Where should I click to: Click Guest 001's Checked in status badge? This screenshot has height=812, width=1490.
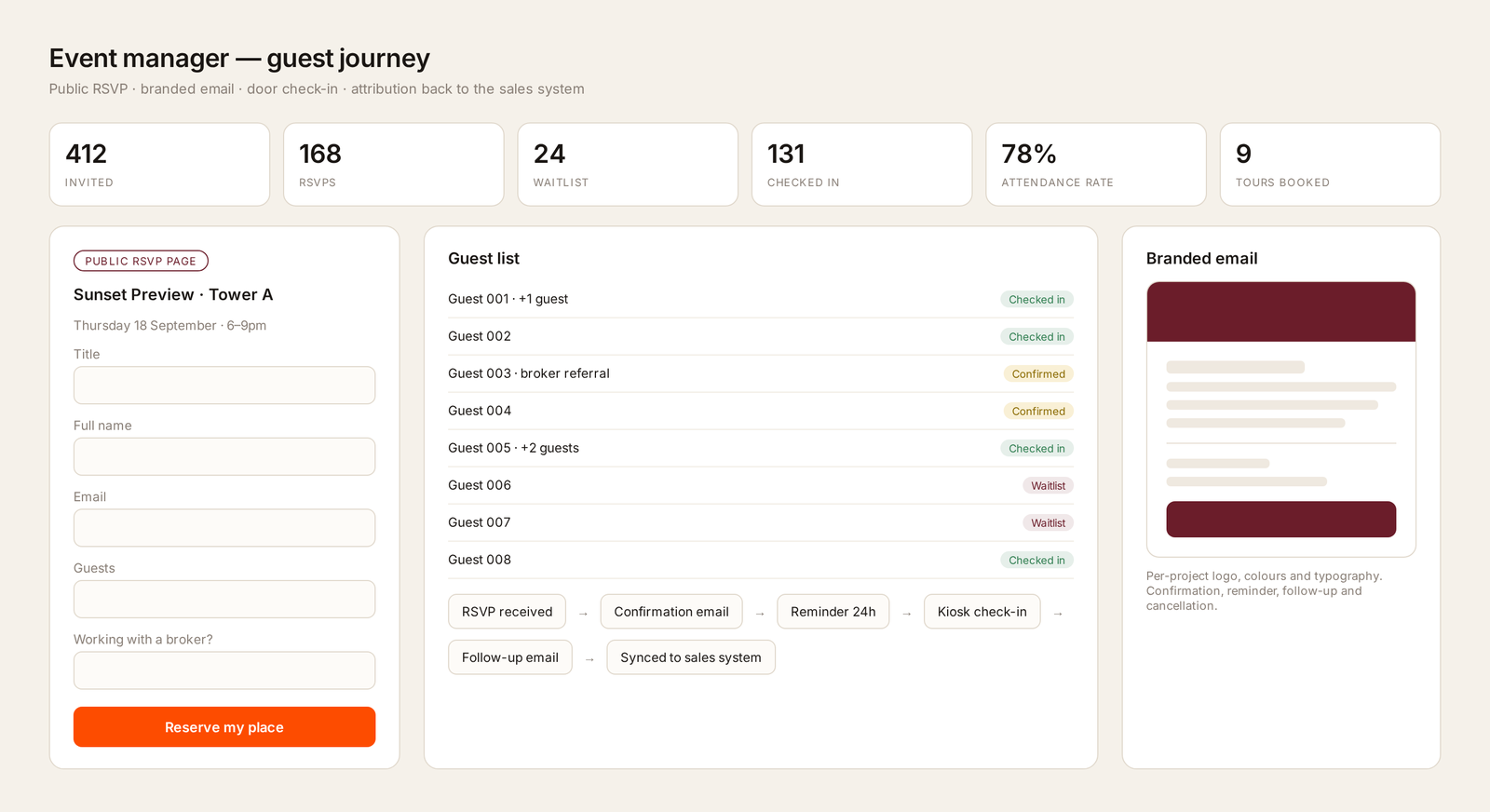click(1036, 299)
